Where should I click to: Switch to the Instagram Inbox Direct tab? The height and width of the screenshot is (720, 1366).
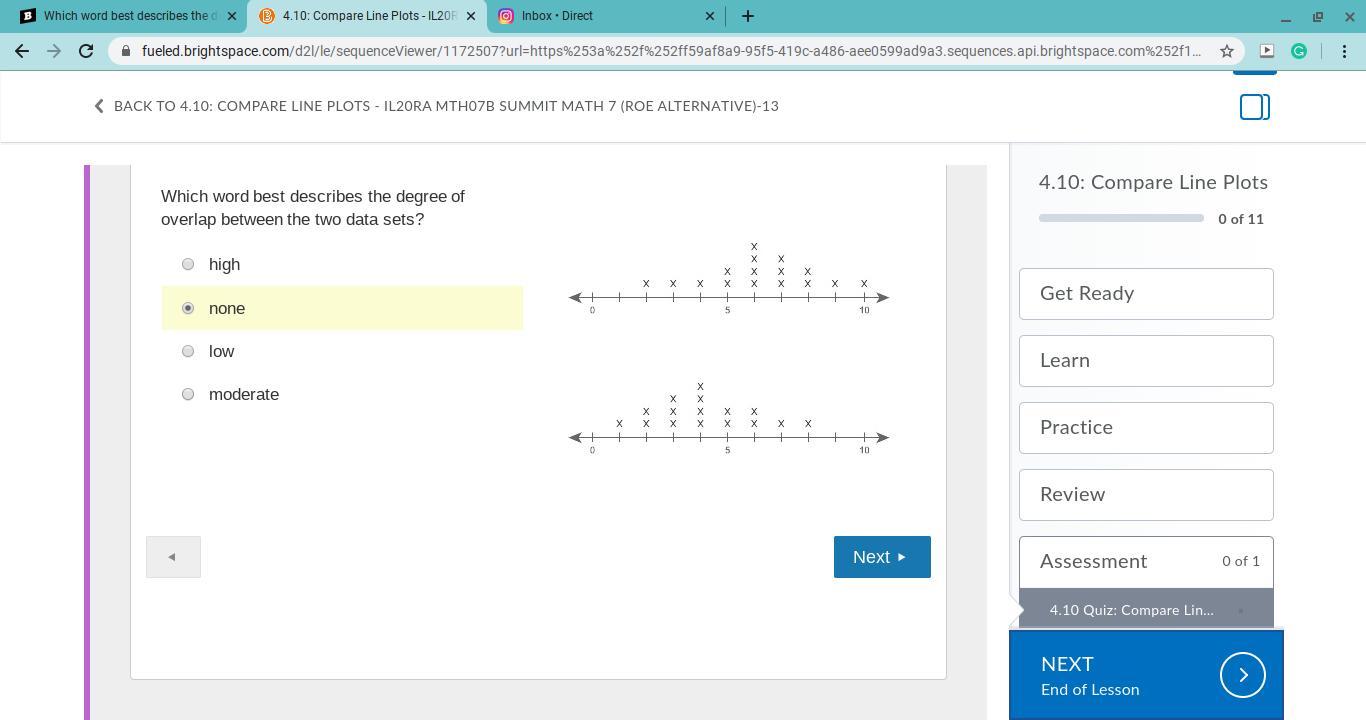click(605, 16)
